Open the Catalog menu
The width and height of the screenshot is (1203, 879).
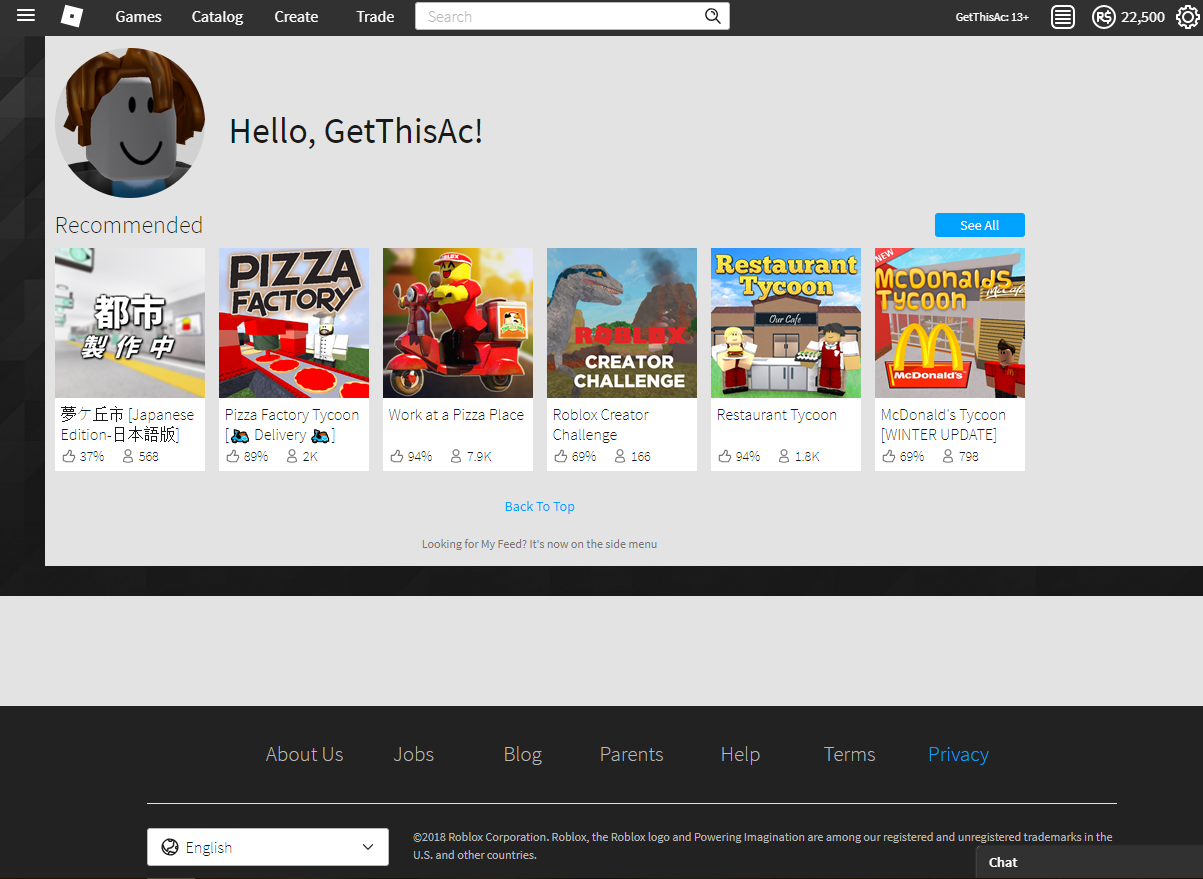tap(217, 17)
